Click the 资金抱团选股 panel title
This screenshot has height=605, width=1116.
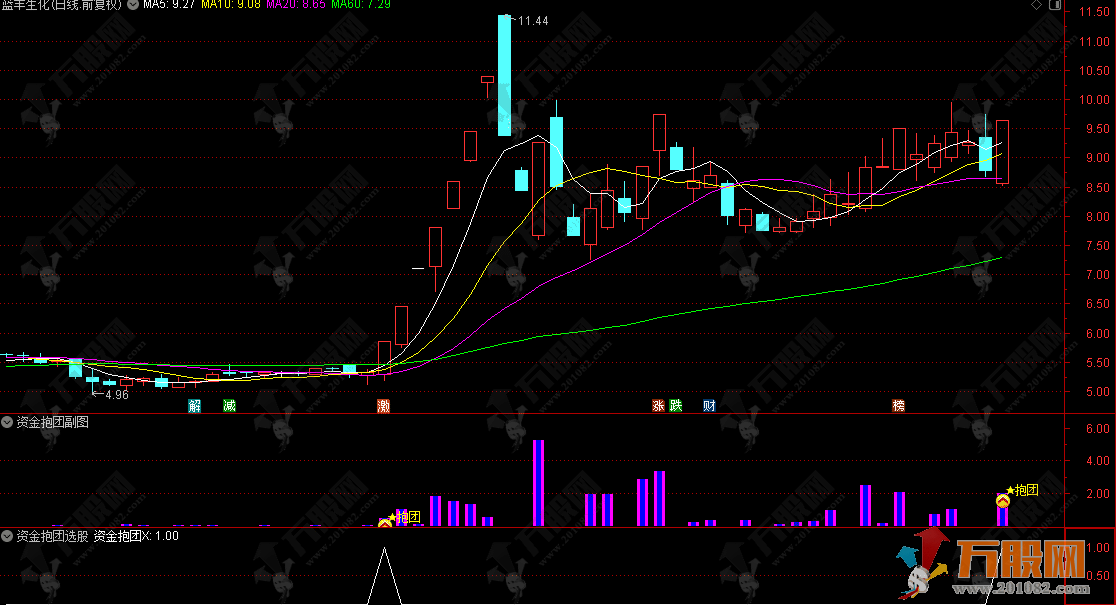[52, 536]
